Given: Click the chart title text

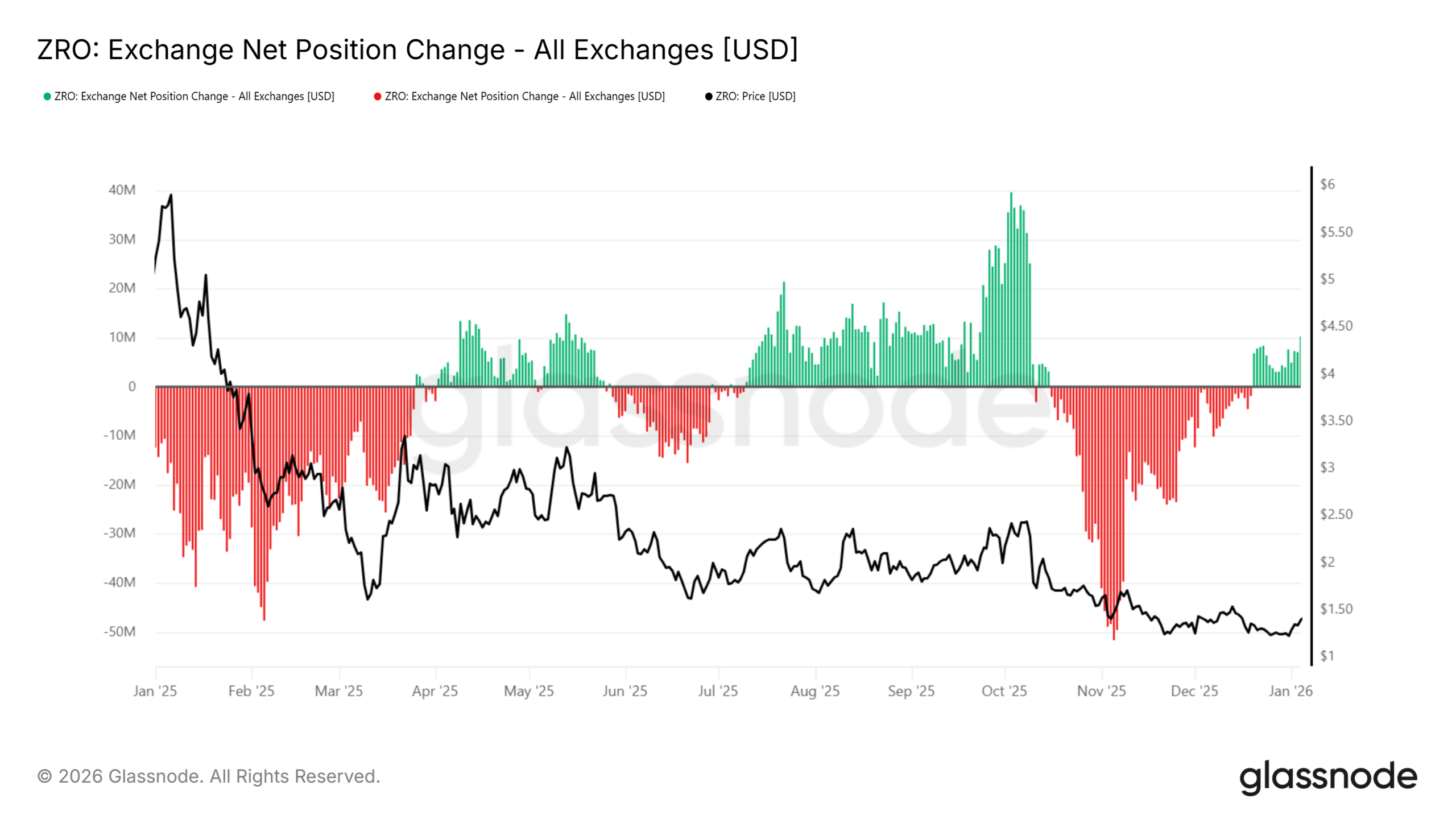Looking at the screenshot, I should coord(417,49).
